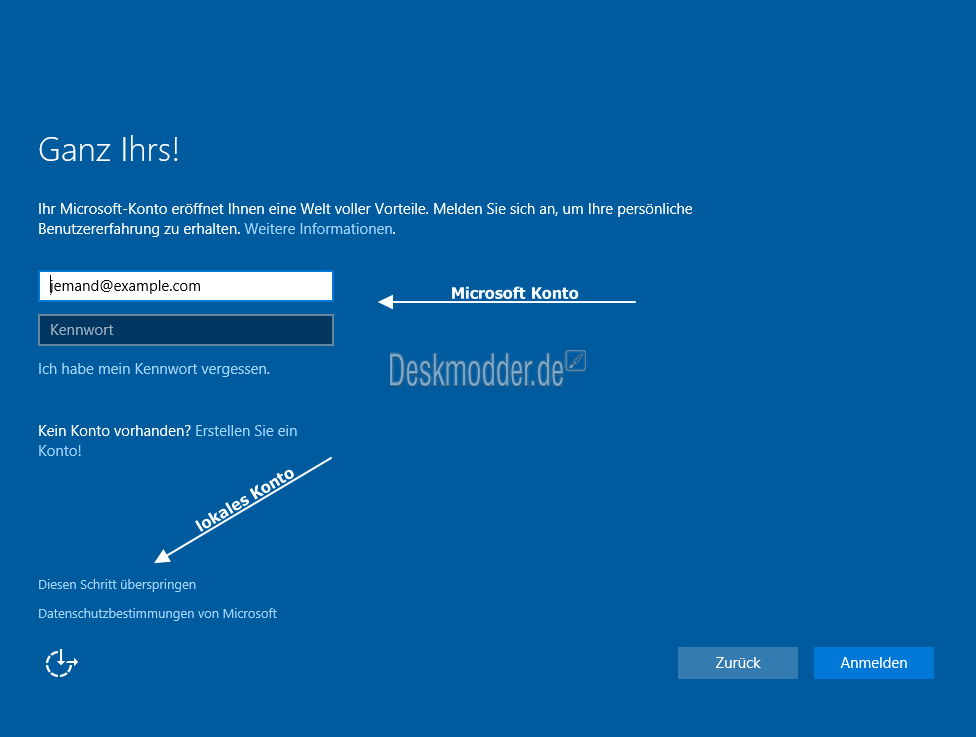Viewport: 976px width, 737px height.
Task: Sign in with the Anmelden button
Action: (873, 663)
